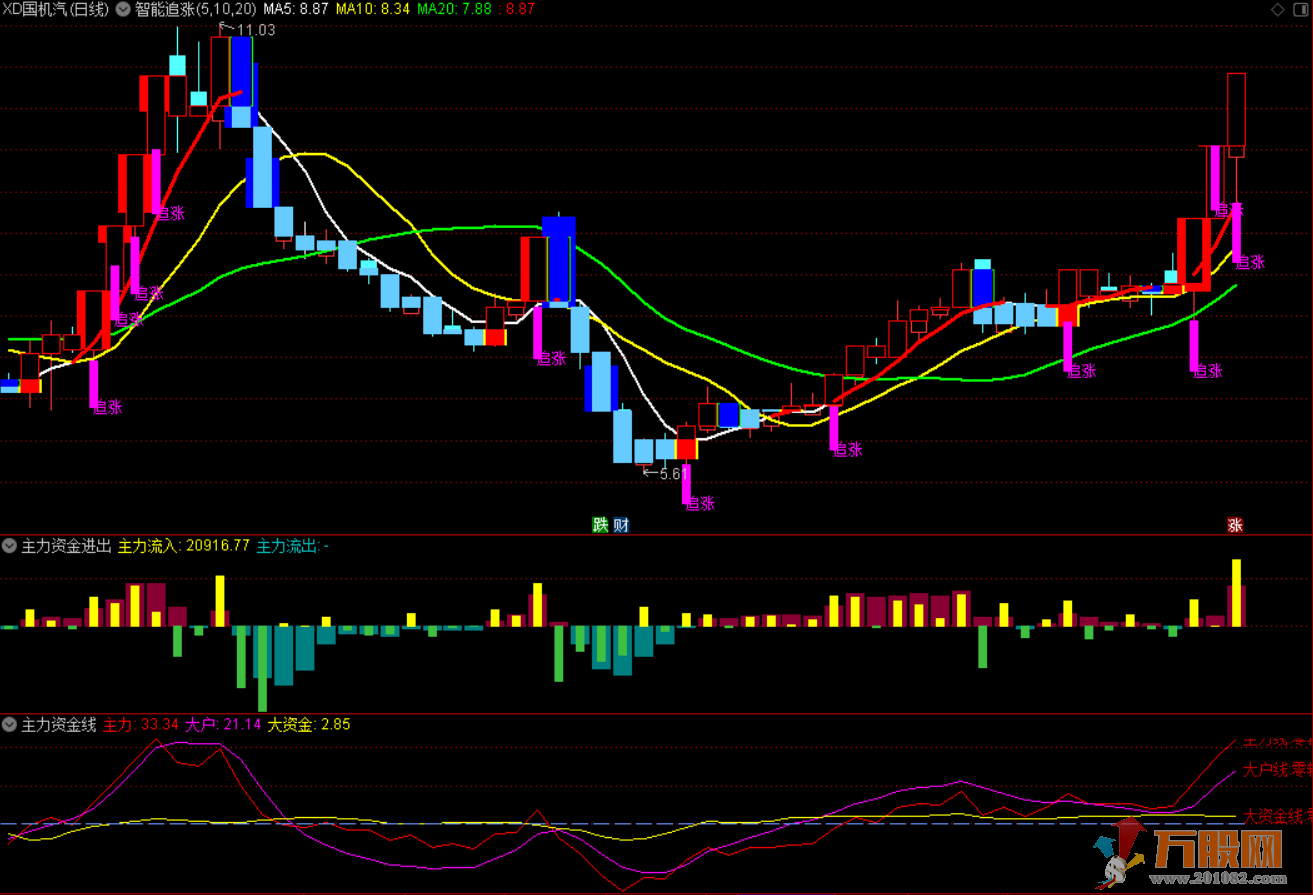Expand the 主力资金线 indicator dropdown arrow
Image resolution: width=1313 pixels, height=895 pixels.
[x=10, y=724]
